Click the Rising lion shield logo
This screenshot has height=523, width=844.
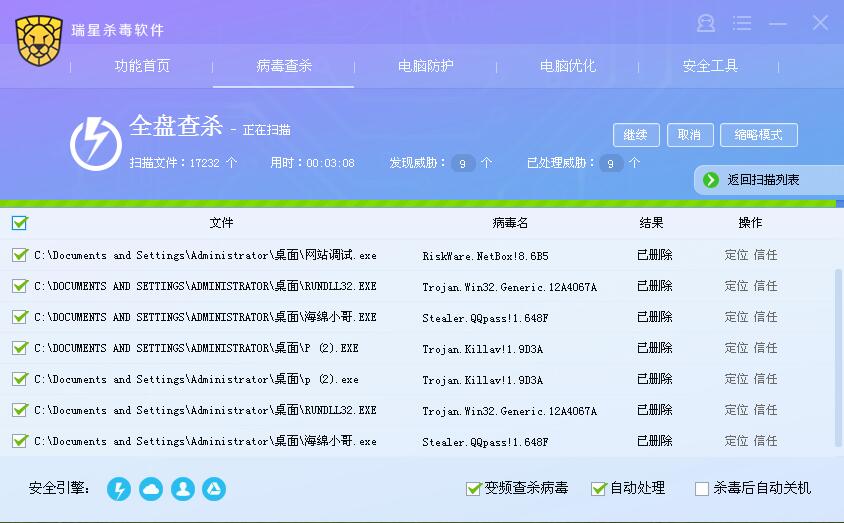click(x=39, y=41)
